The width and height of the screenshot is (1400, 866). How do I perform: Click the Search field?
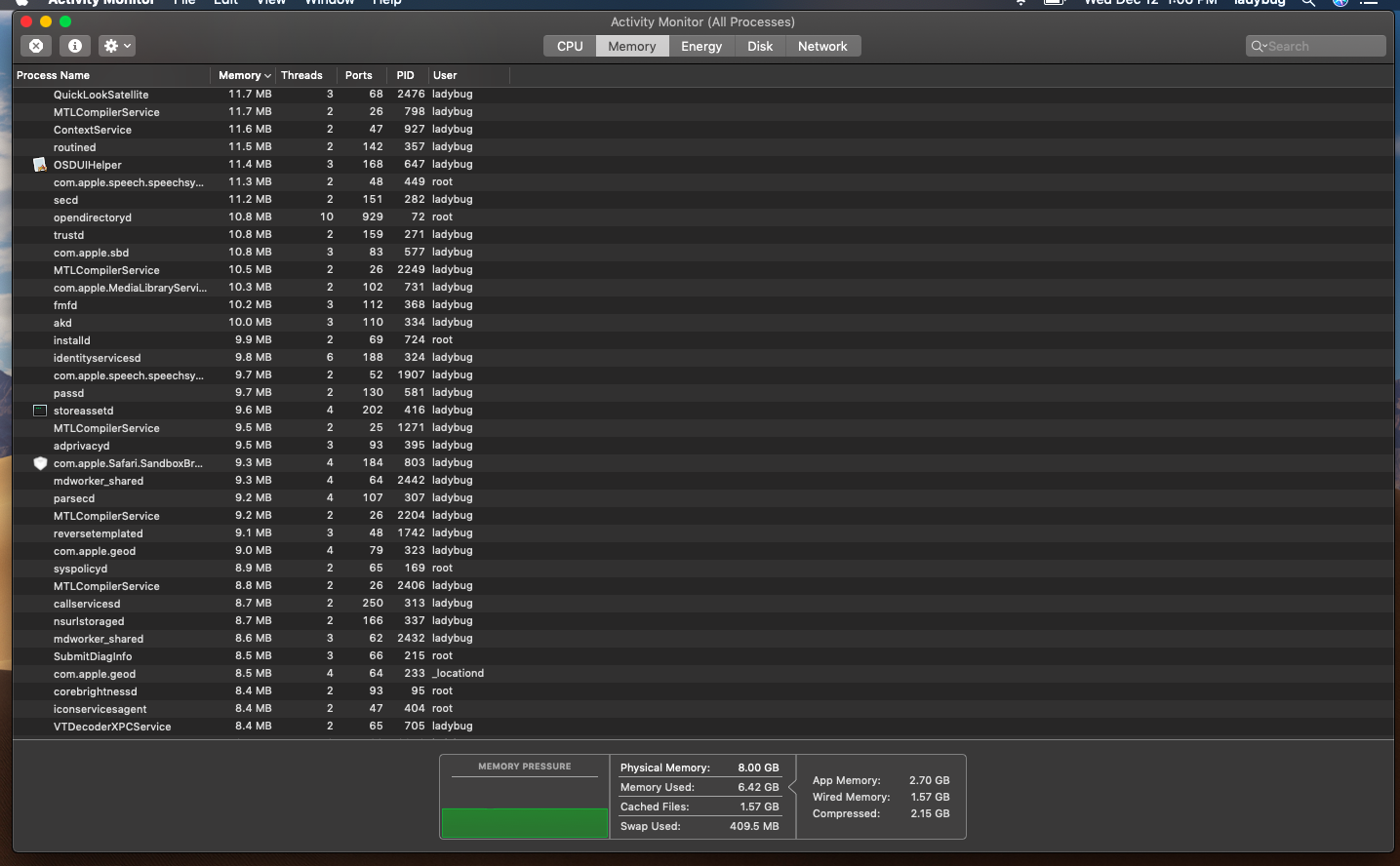click(x=1315, y=46)
